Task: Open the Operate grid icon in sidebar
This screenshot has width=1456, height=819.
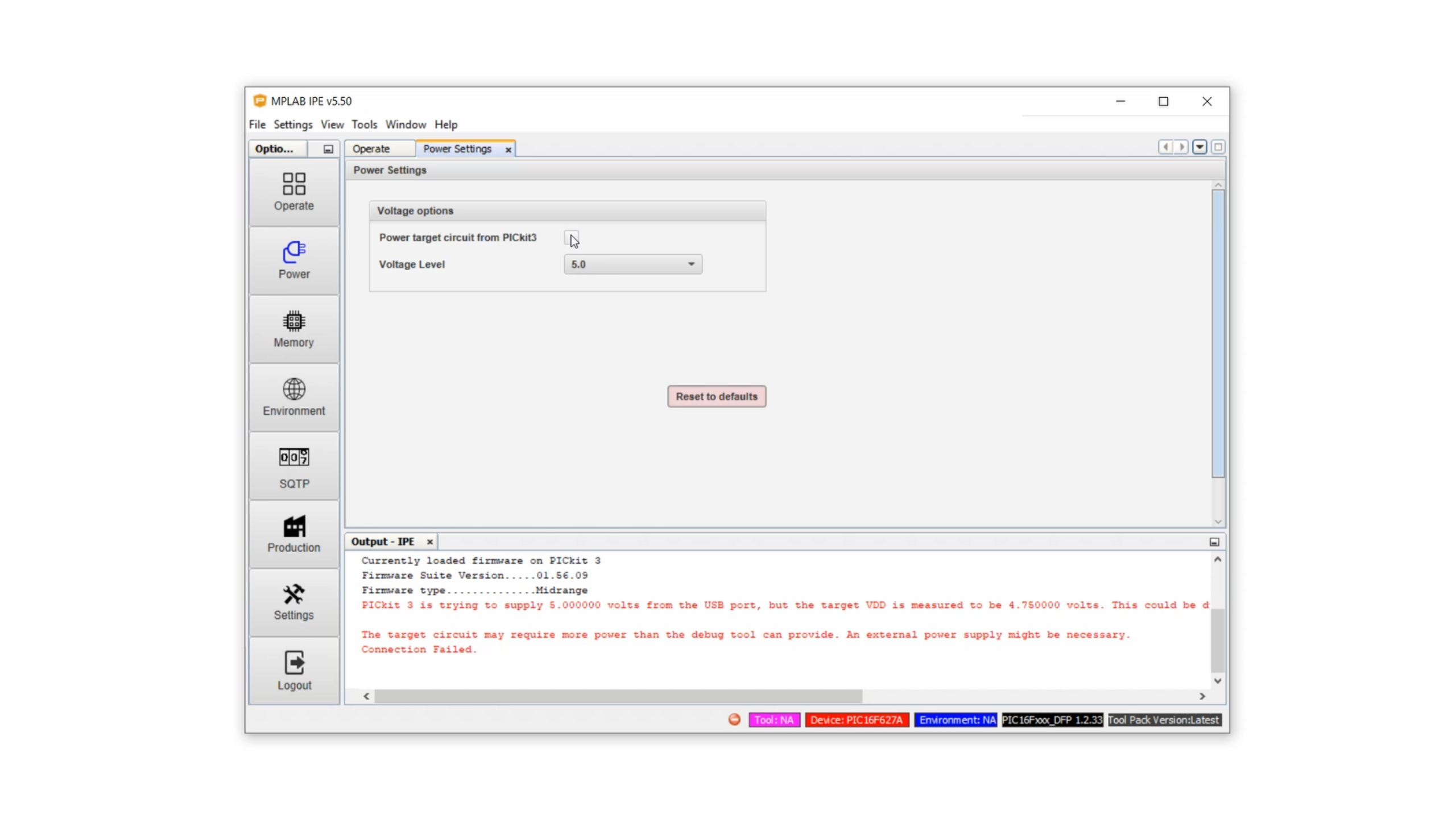Action: [293, 185]
